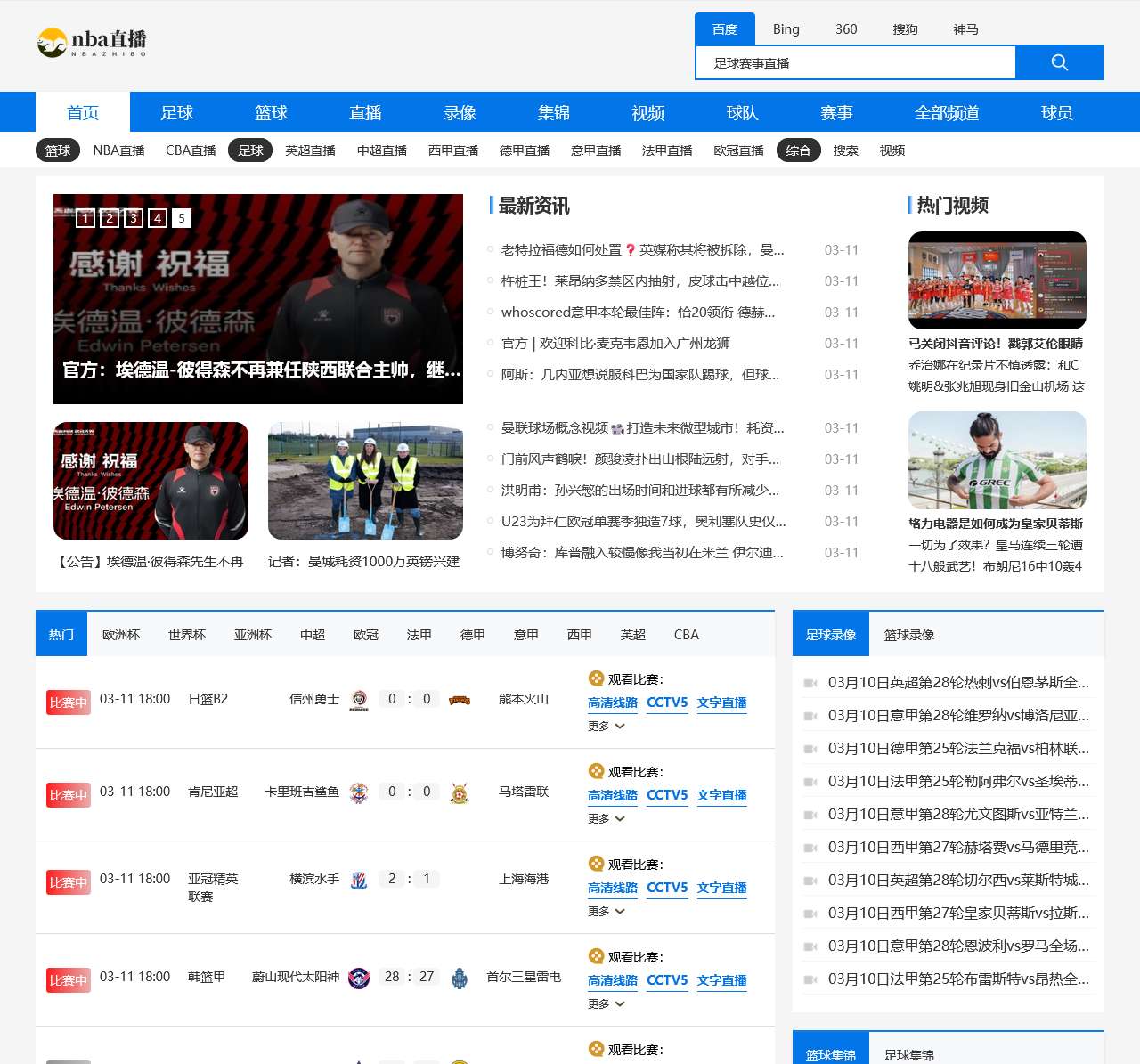Click the search magnifier button
The width and height of the screenshot is (1140, 1064).
[x=1059, y=62]
